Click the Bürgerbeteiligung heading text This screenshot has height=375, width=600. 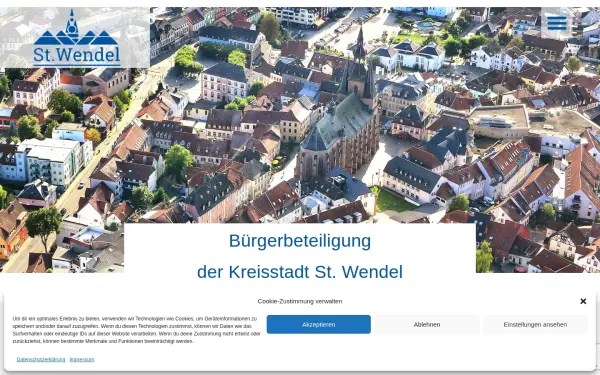[300, 241]
